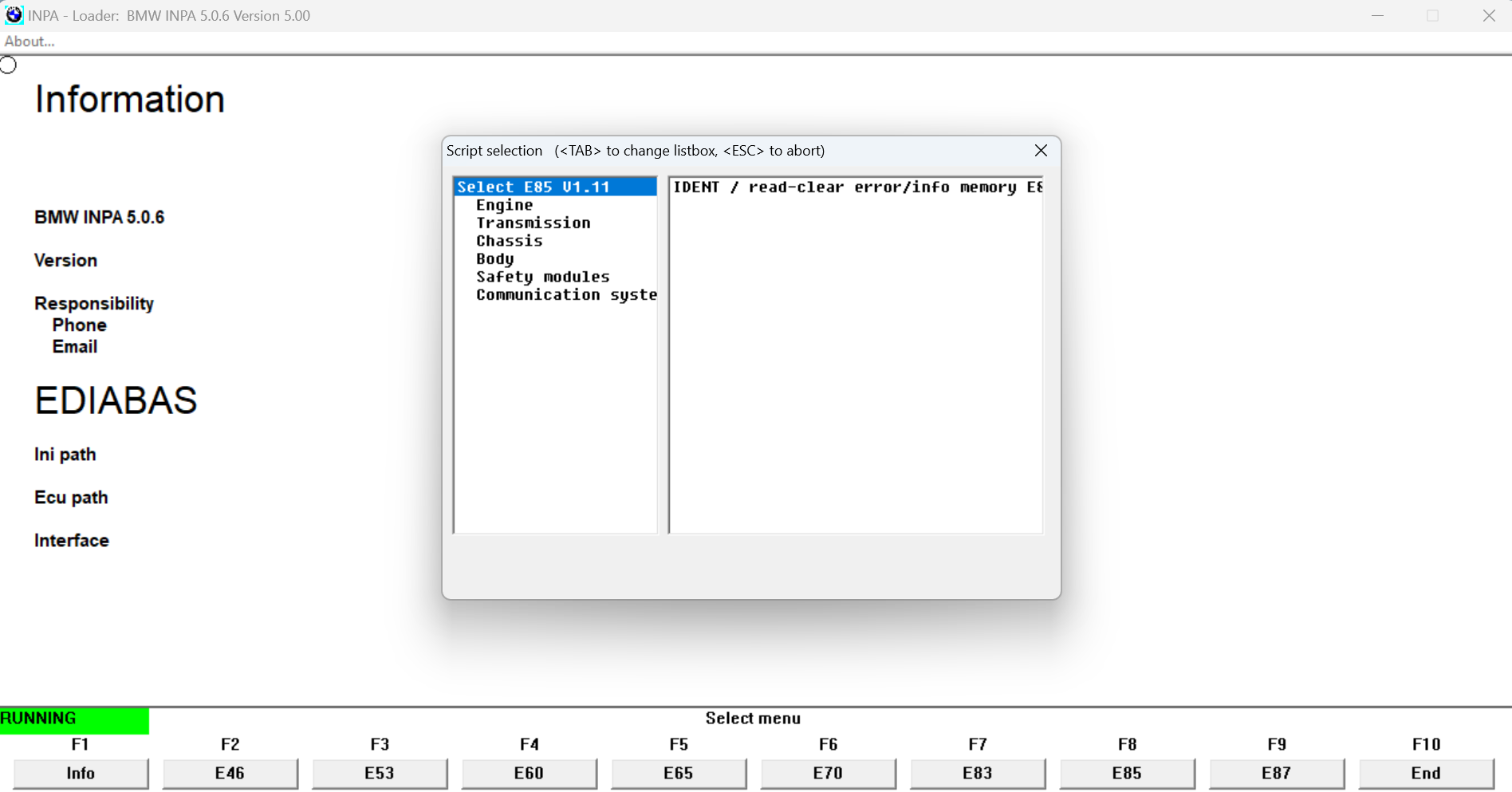Activate the E87 button
This screenshot has height=792, width=1512.
1277,773
